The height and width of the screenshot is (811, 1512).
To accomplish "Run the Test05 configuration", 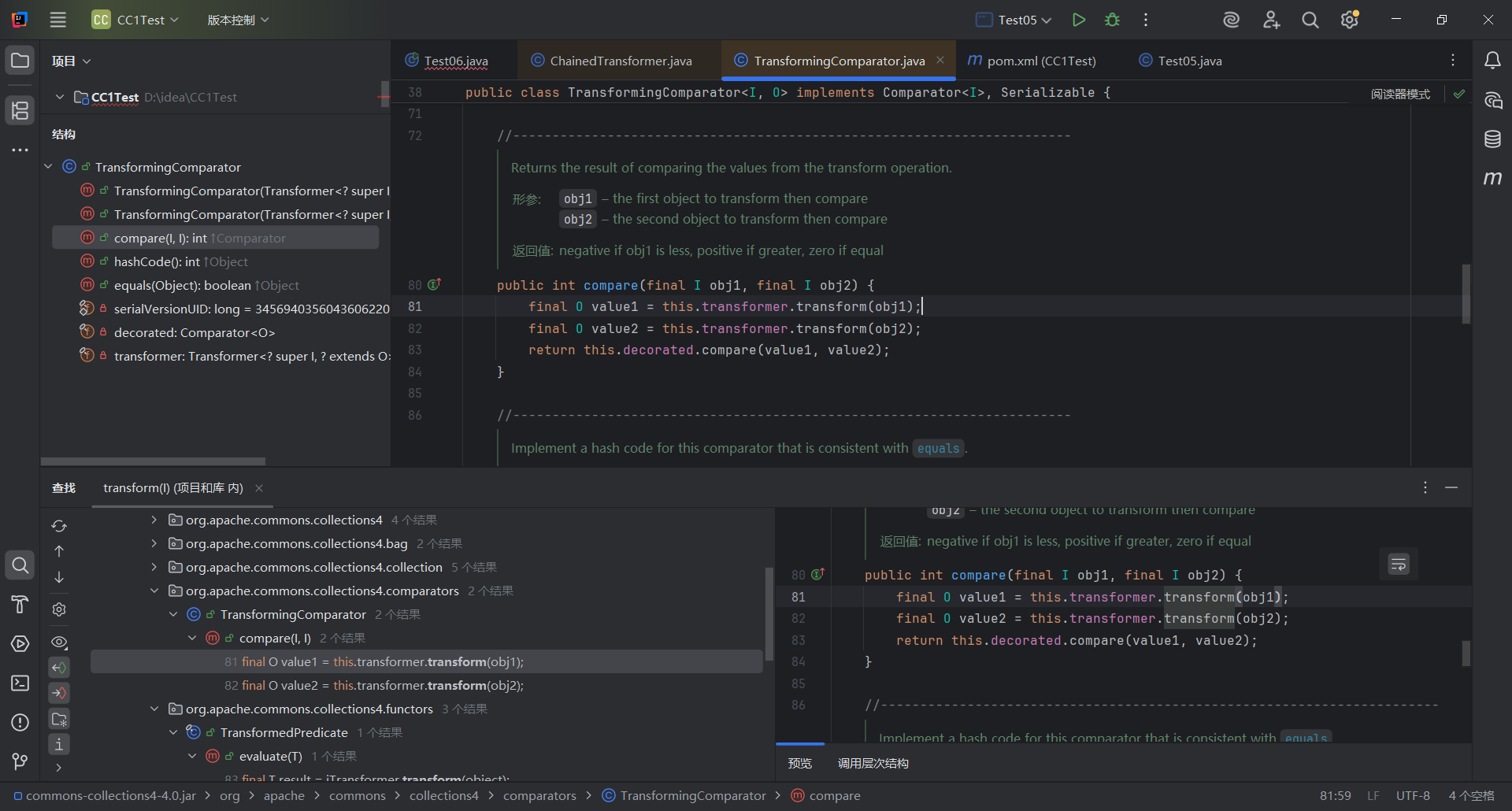I will pyautogui.click(x=1079, y=20).
